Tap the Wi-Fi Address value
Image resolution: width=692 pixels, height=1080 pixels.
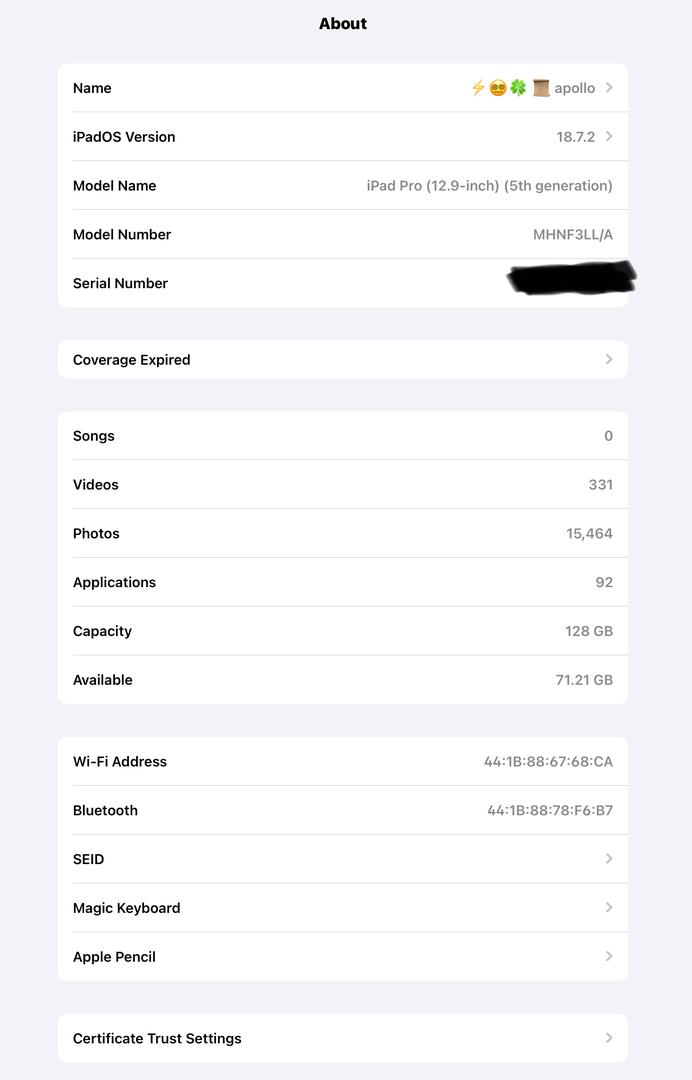point(548,762)
